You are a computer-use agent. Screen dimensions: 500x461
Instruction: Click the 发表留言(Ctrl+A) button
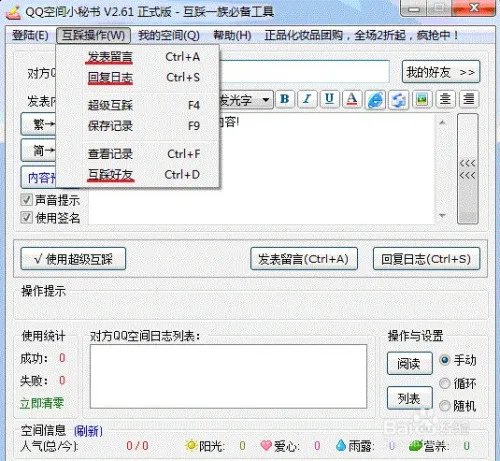point(304,259)
